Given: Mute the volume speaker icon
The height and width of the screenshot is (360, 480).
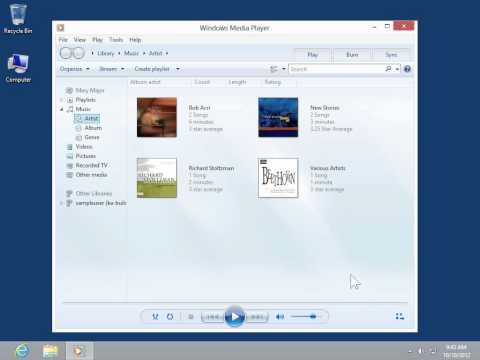Looking at the screenshot, I should click(x=280, y=316).
